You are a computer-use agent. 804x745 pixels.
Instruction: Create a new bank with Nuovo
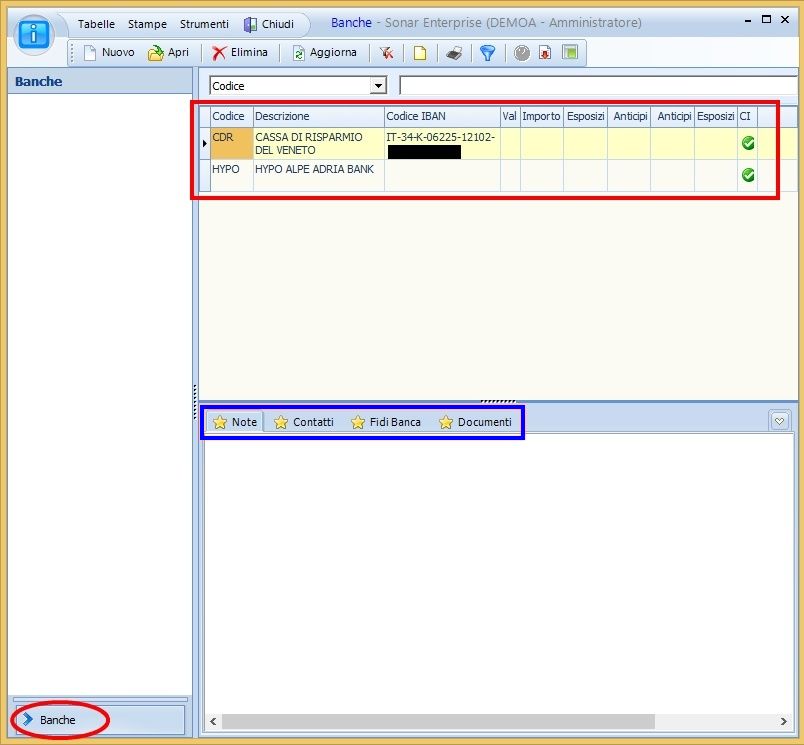(x=109, y=53)
